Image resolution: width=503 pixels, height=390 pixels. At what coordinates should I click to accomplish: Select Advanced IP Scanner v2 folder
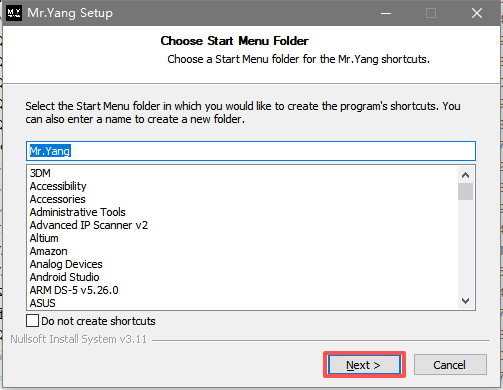[x=89, y=225]
